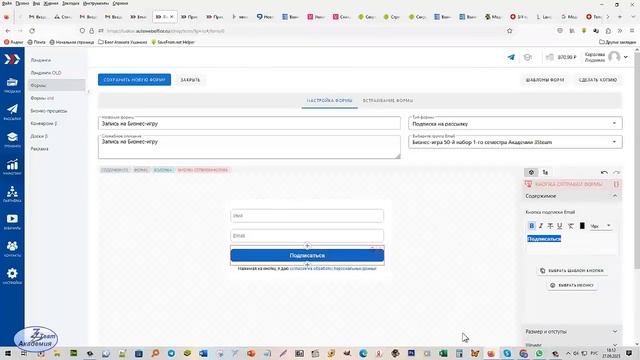Toggle italic formatting for button text
Image resolution: width=640 pixels, height=360 pixels.
click(x=541, y=226)
